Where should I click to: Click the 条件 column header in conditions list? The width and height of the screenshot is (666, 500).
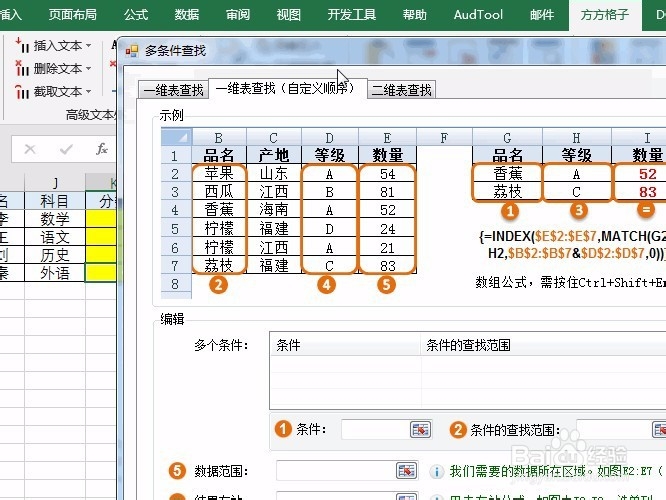pos(345,345)
